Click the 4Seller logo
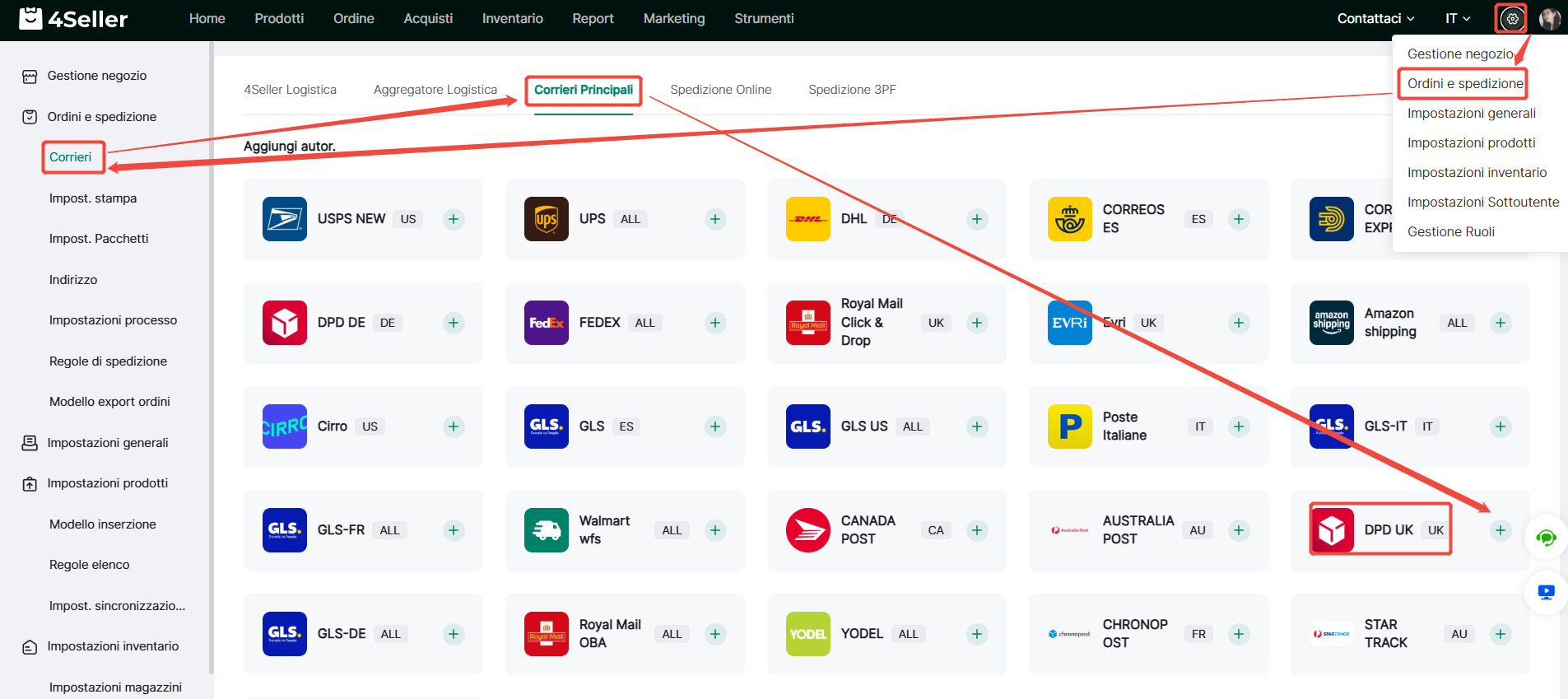The height and width of the screenshot is (699, 1568). coord(73,18)
